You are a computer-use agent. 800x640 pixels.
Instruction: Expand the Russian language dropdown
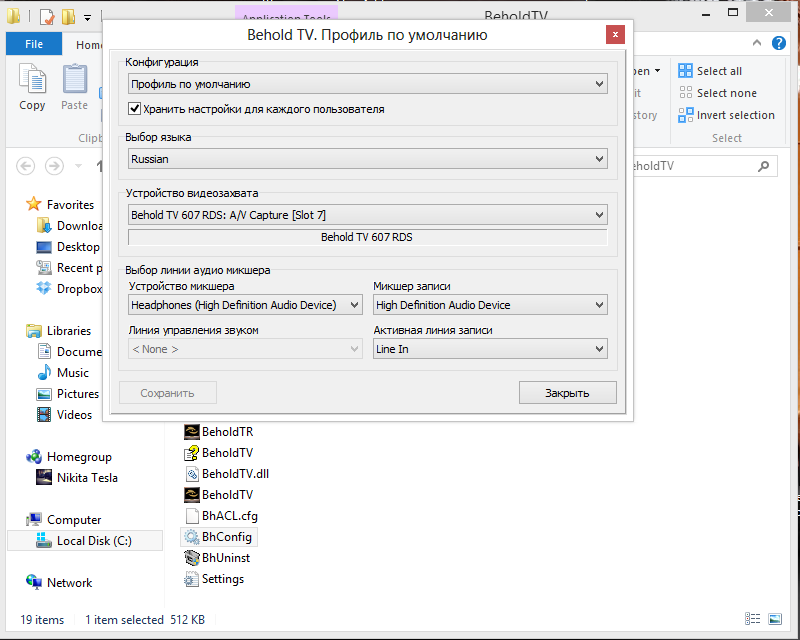[x=367, y=159]
